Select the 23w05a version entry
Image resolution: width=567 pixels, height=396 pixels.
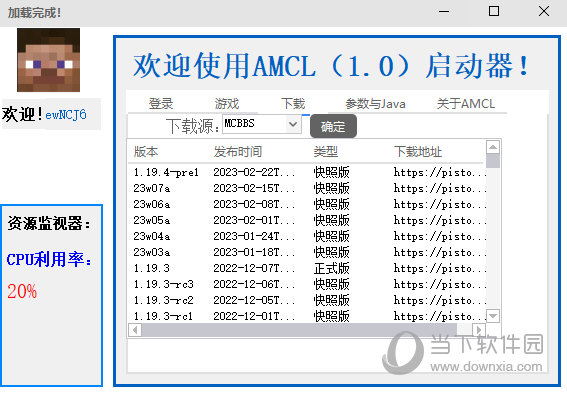point(307,220)
